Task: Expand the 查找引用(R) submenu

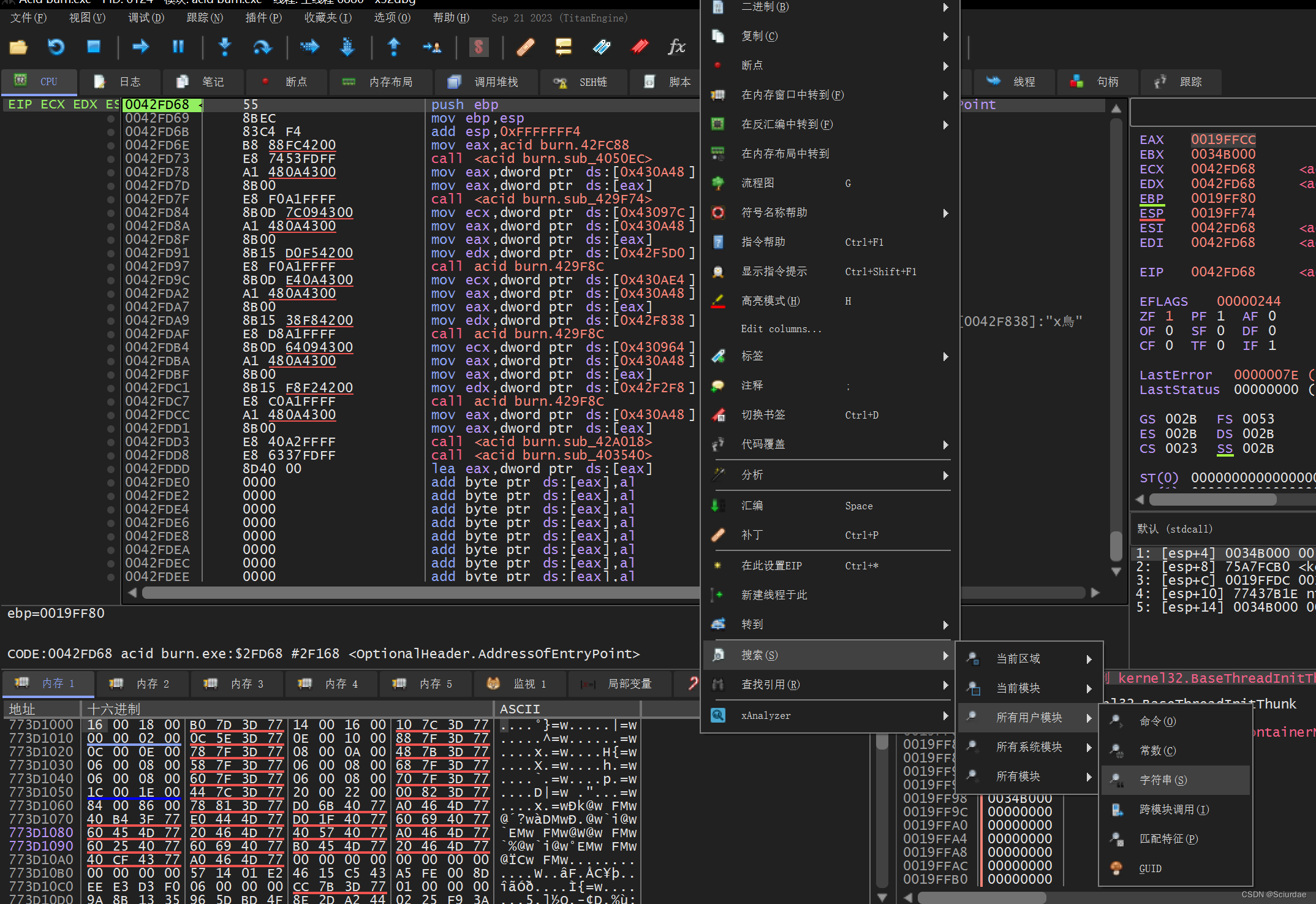Action: 830,685
